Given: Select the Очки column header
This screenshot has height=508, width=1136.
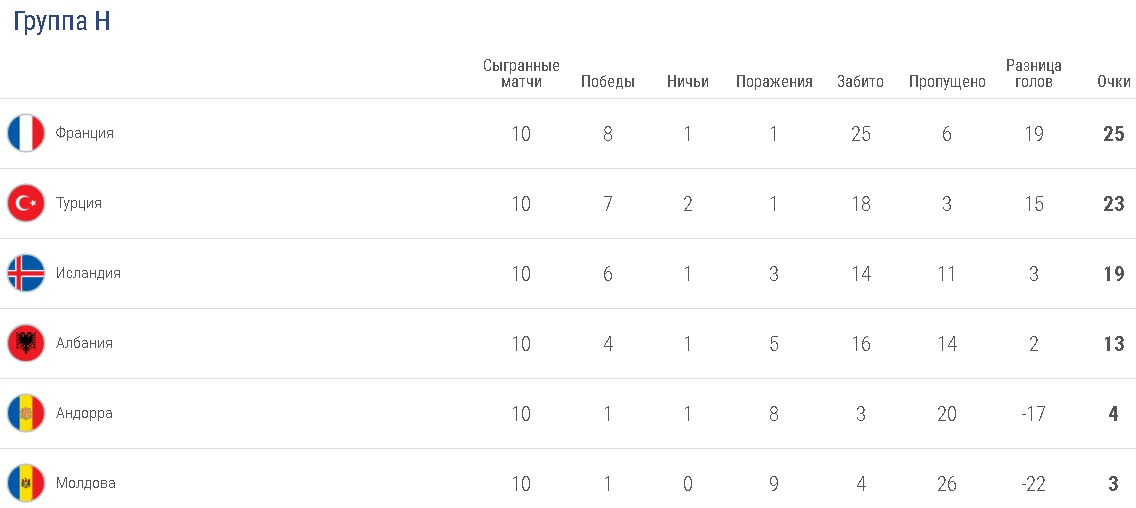Looking at the screenshot, I should (1113, 82).
